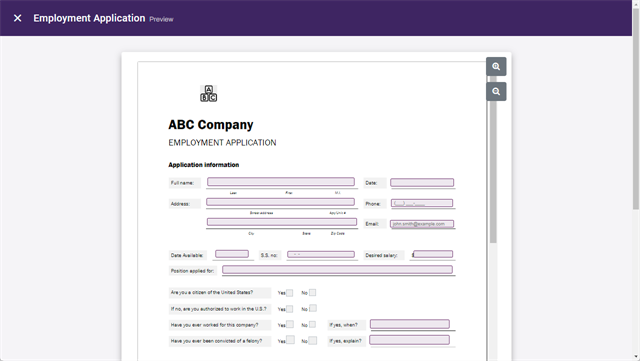Click the City, State, Zip Code field
This screenshot has height=361, width=640.
282,222
